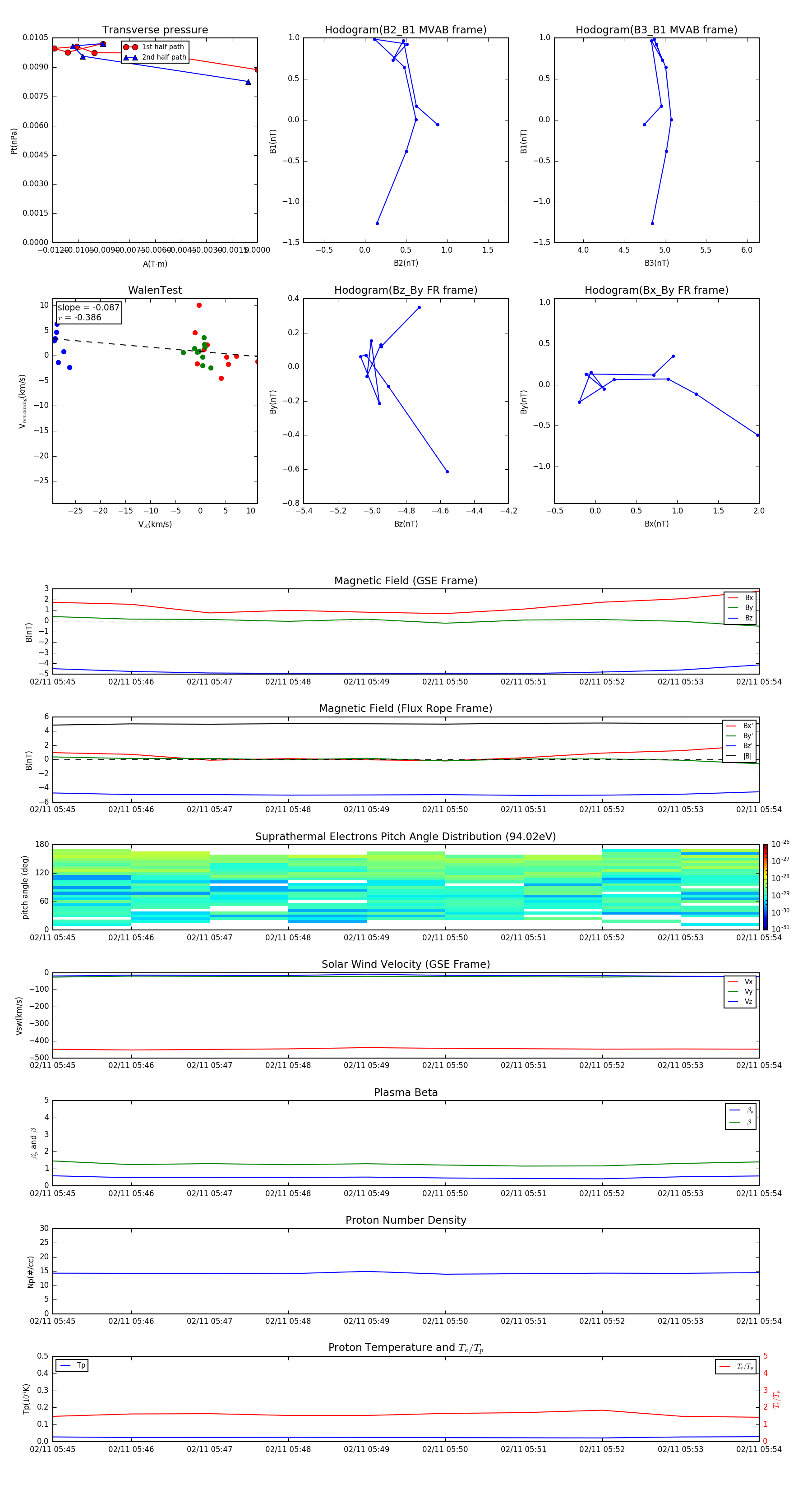Click the 'Tp' legend in the temperature plot
This screenshot has height=1489, width=812.
[x=72, y=1365]
